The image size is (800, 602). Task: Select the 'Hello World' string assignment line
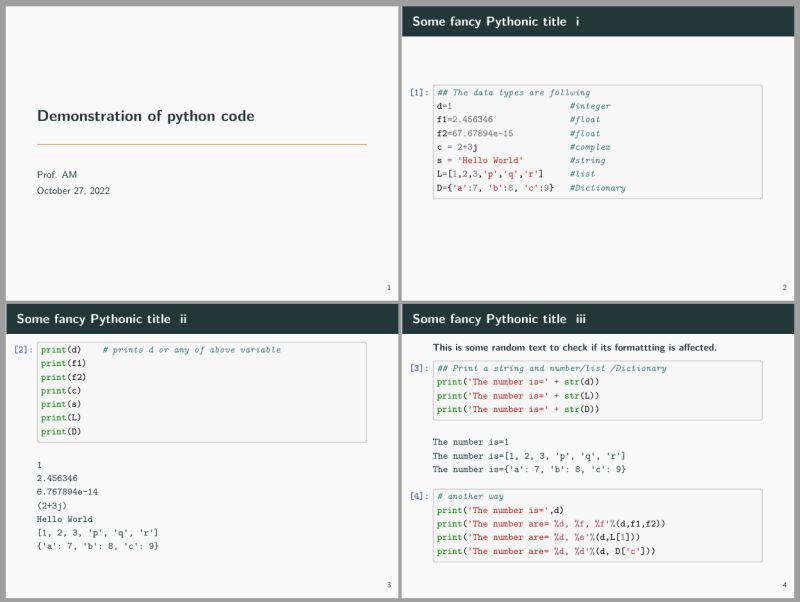[x=480, y=160]
